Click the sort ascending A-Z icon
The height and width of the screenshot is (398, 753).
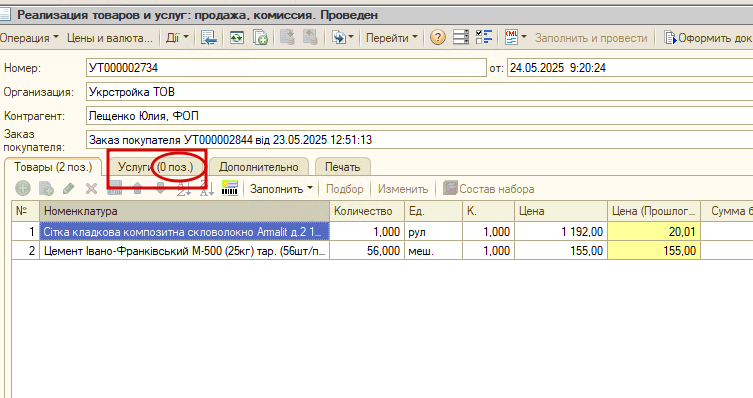(x=184, y=189)
